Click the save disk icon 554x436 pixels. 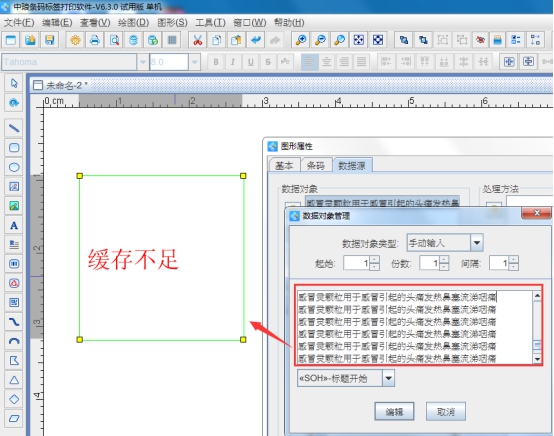(49, 40)
